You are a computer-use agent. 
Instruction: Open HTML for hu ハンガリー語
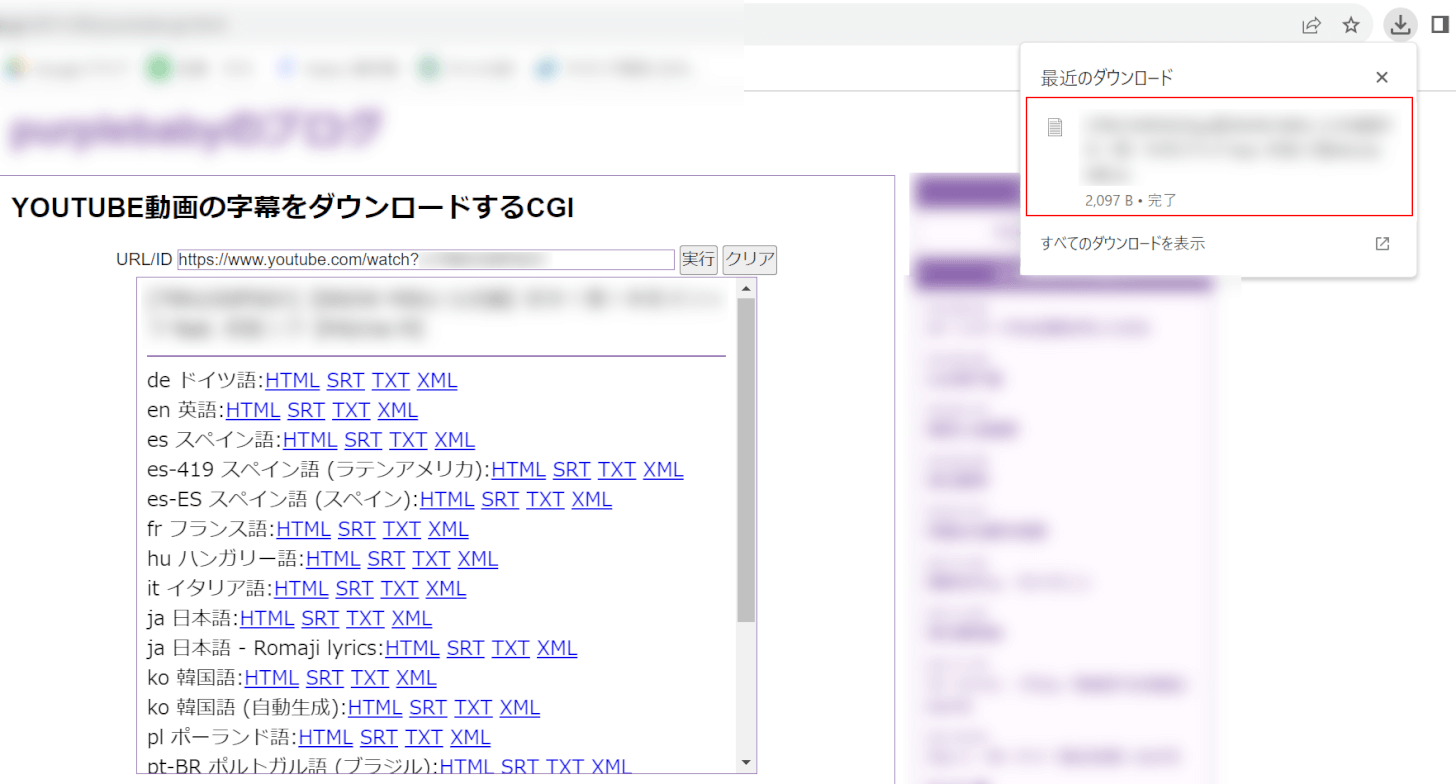point(333,559)
